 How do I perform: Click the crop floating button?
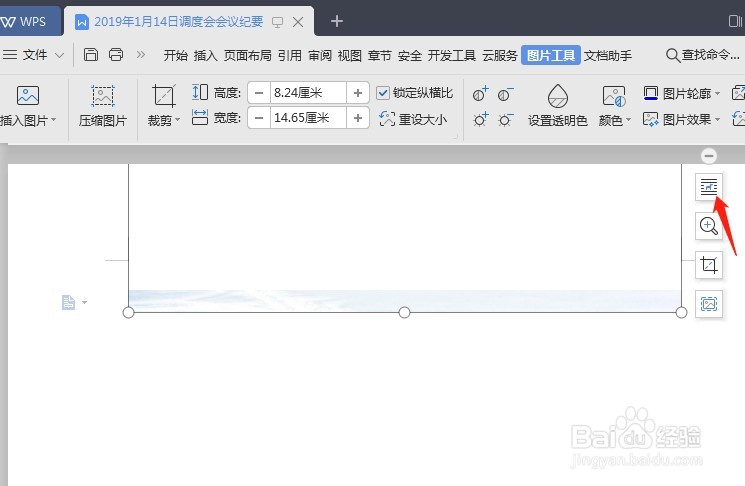tap(709, 265)
